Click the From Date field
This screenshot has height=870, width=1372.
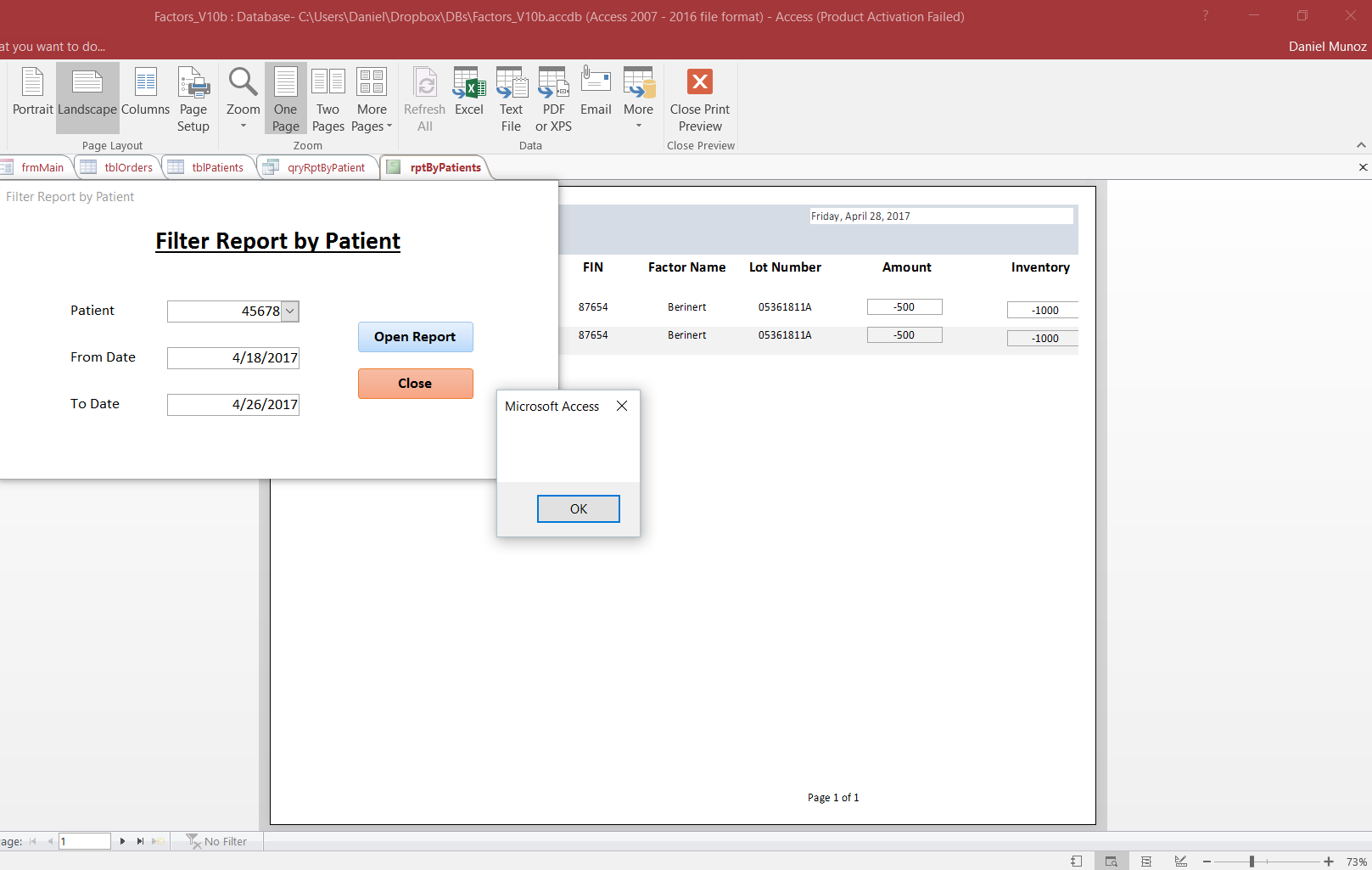coord(233,358)
